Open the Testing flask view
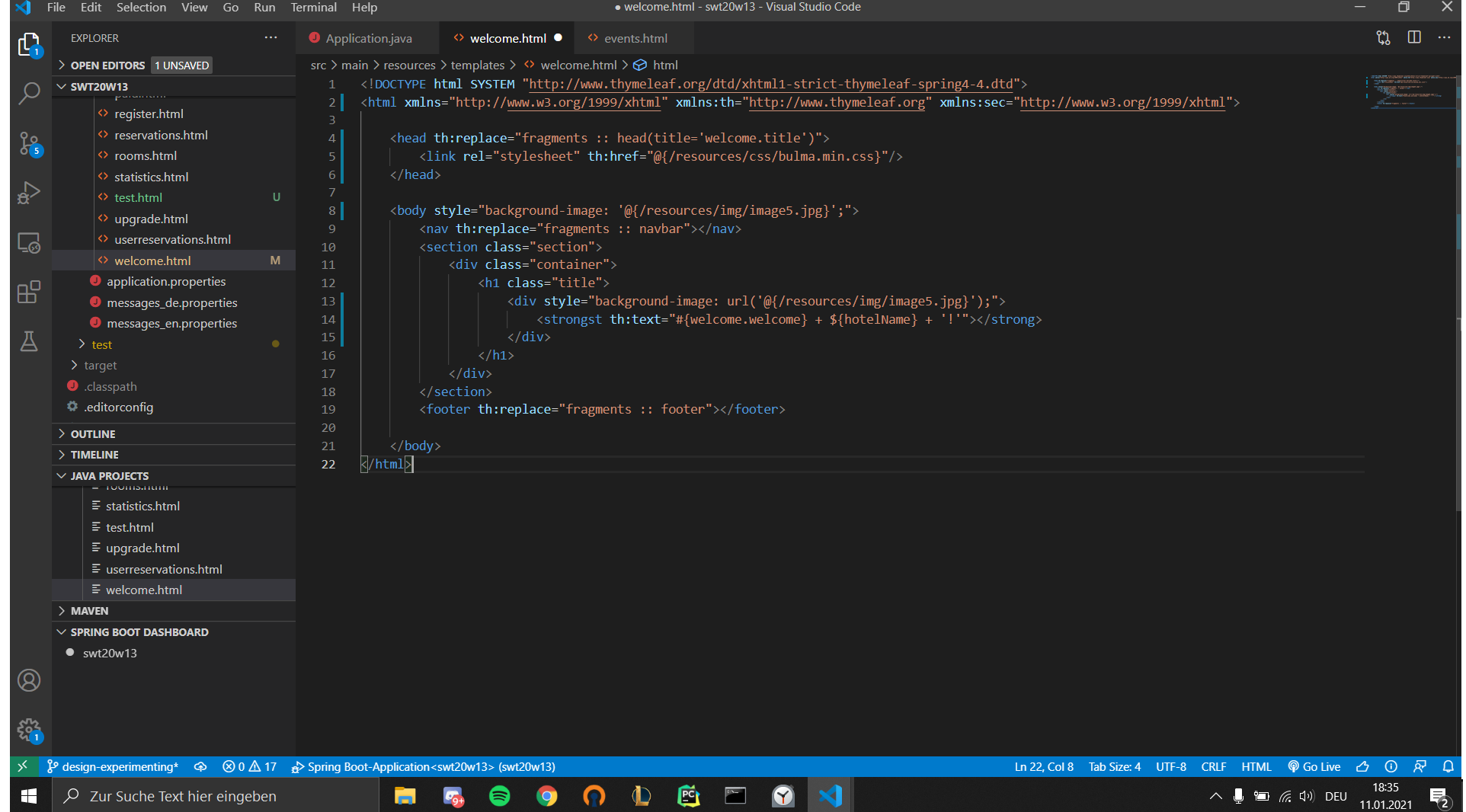This screenshot has height=812, width=1466. pyautogui.click(x=29, y=341)
